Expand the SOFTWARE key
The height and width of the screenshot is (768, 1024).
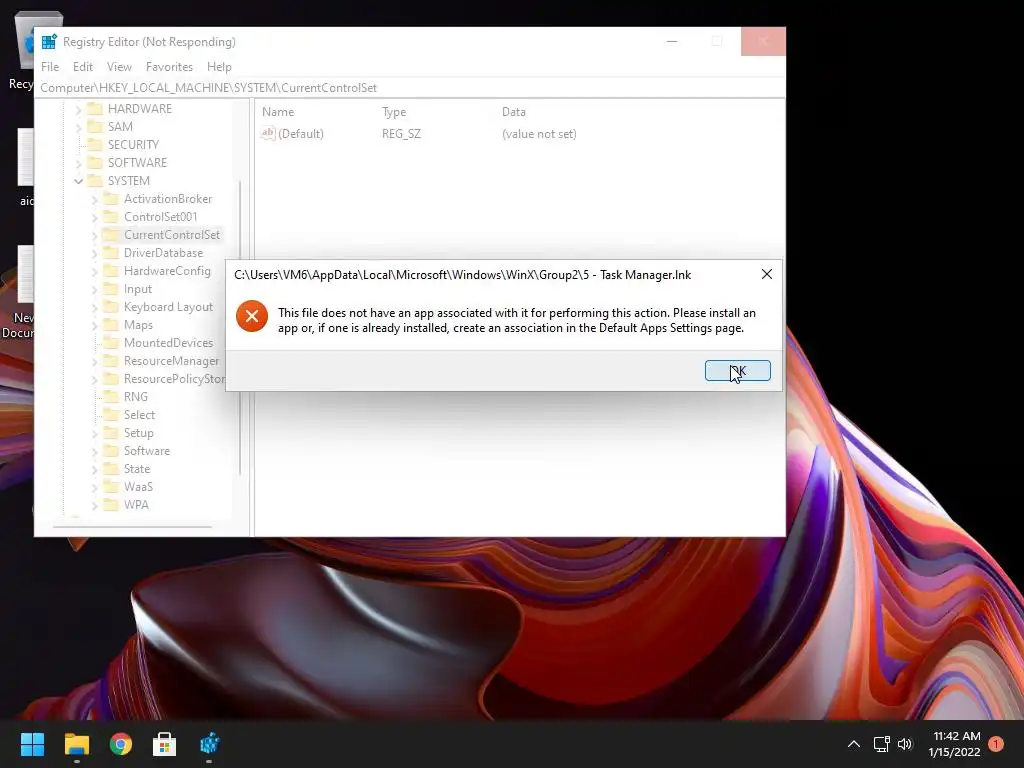click(x=78, y=163)
